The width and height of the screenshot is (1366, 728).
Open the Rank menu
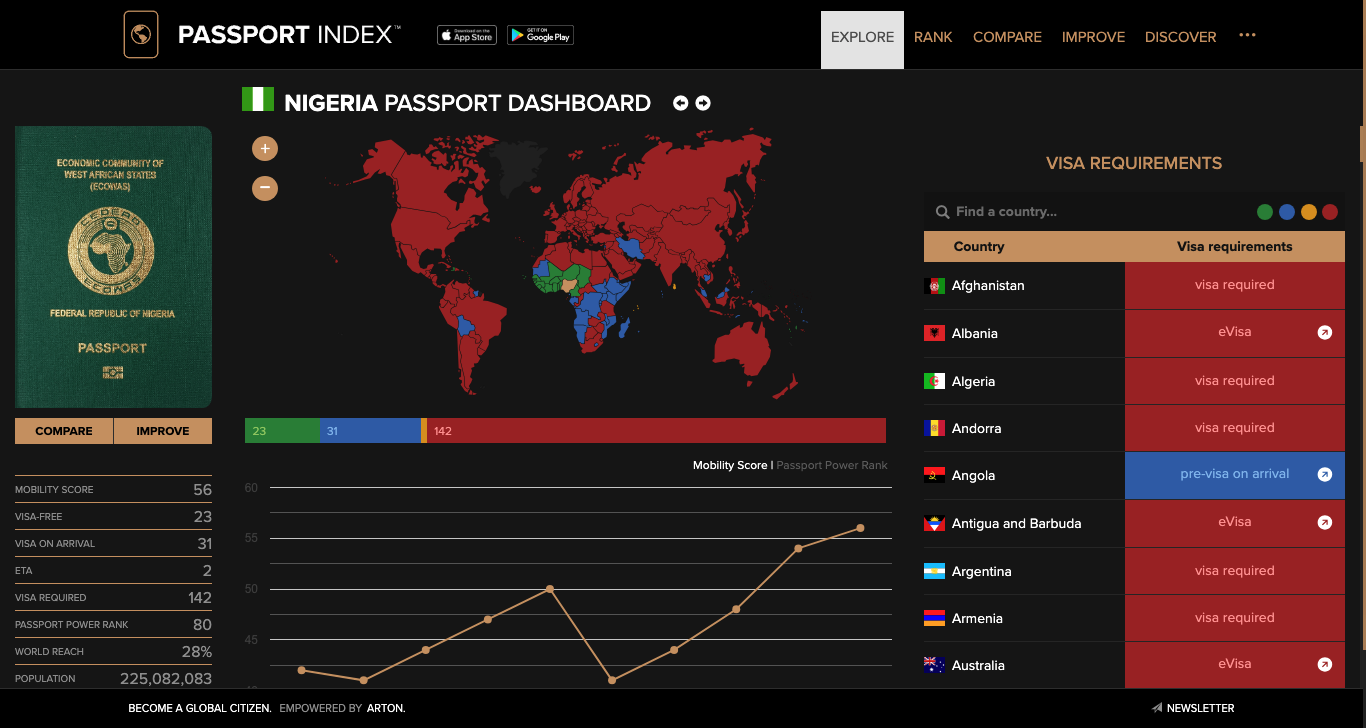pyautogui.click(x=933, y=37)
